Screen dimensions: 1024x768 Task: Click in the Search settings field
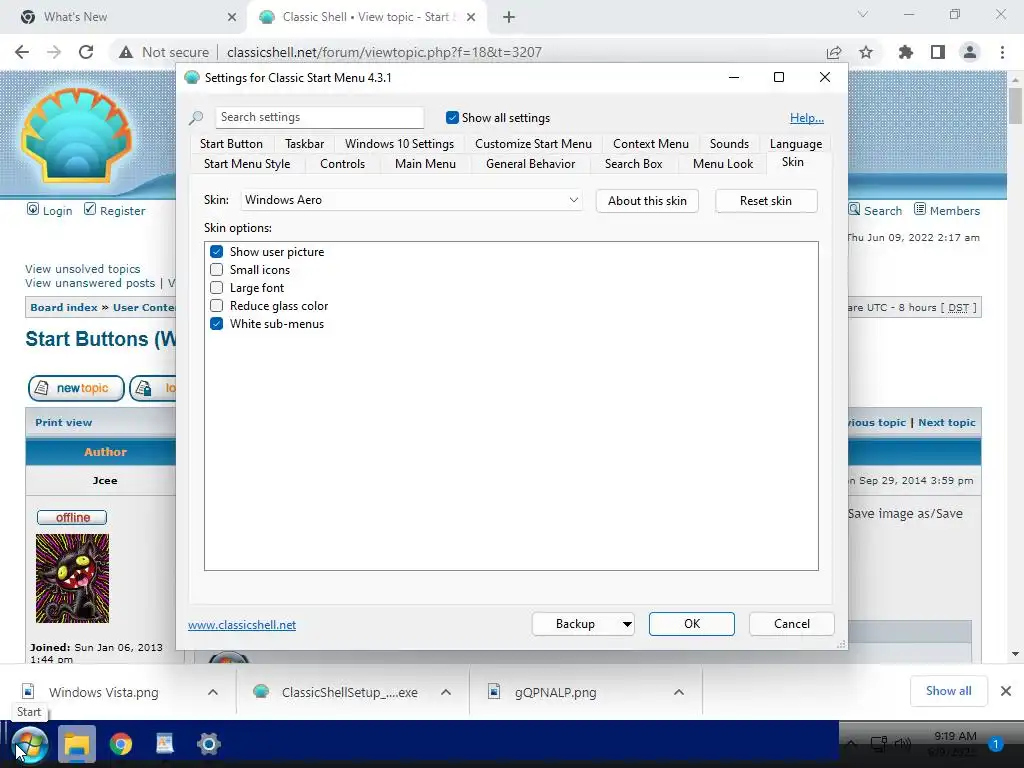(x=319, y=118)
